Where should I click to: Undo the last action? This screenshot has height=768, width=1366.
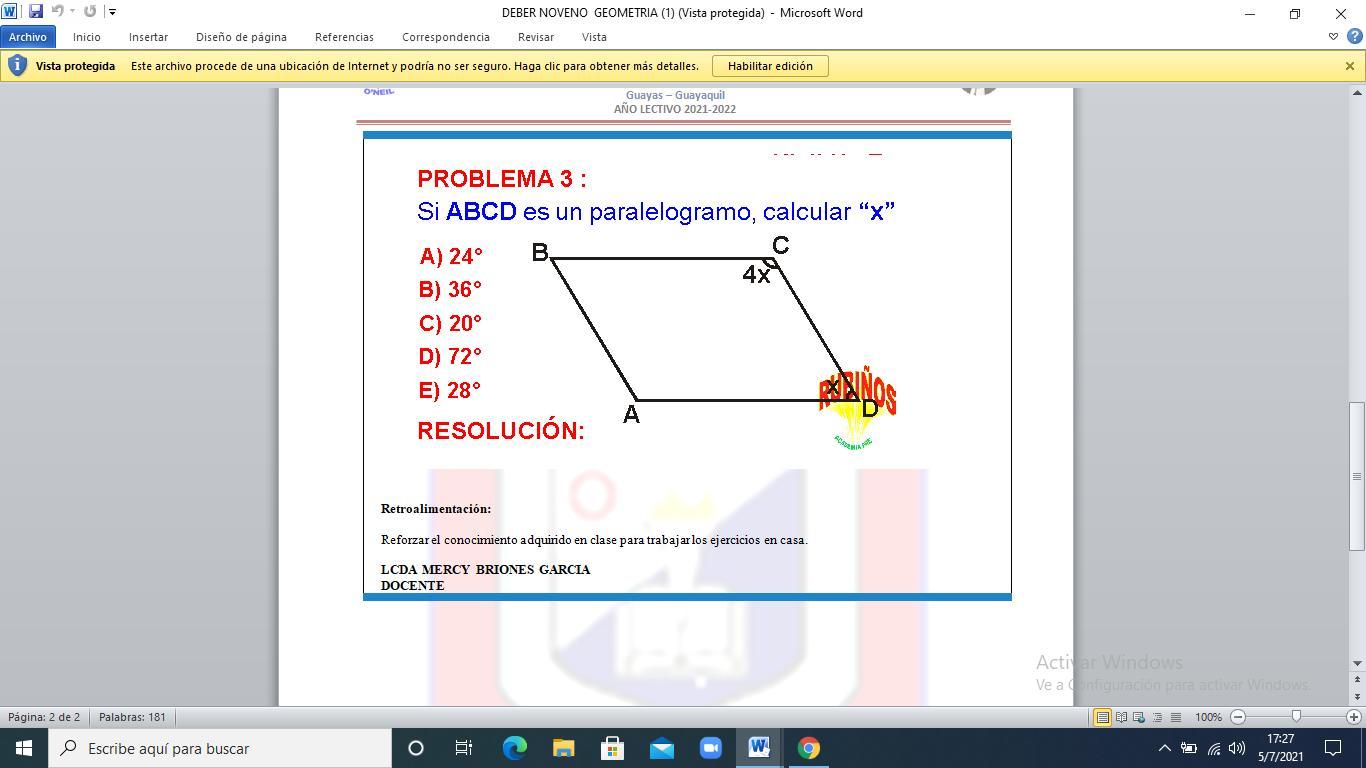tap(57, 12)
